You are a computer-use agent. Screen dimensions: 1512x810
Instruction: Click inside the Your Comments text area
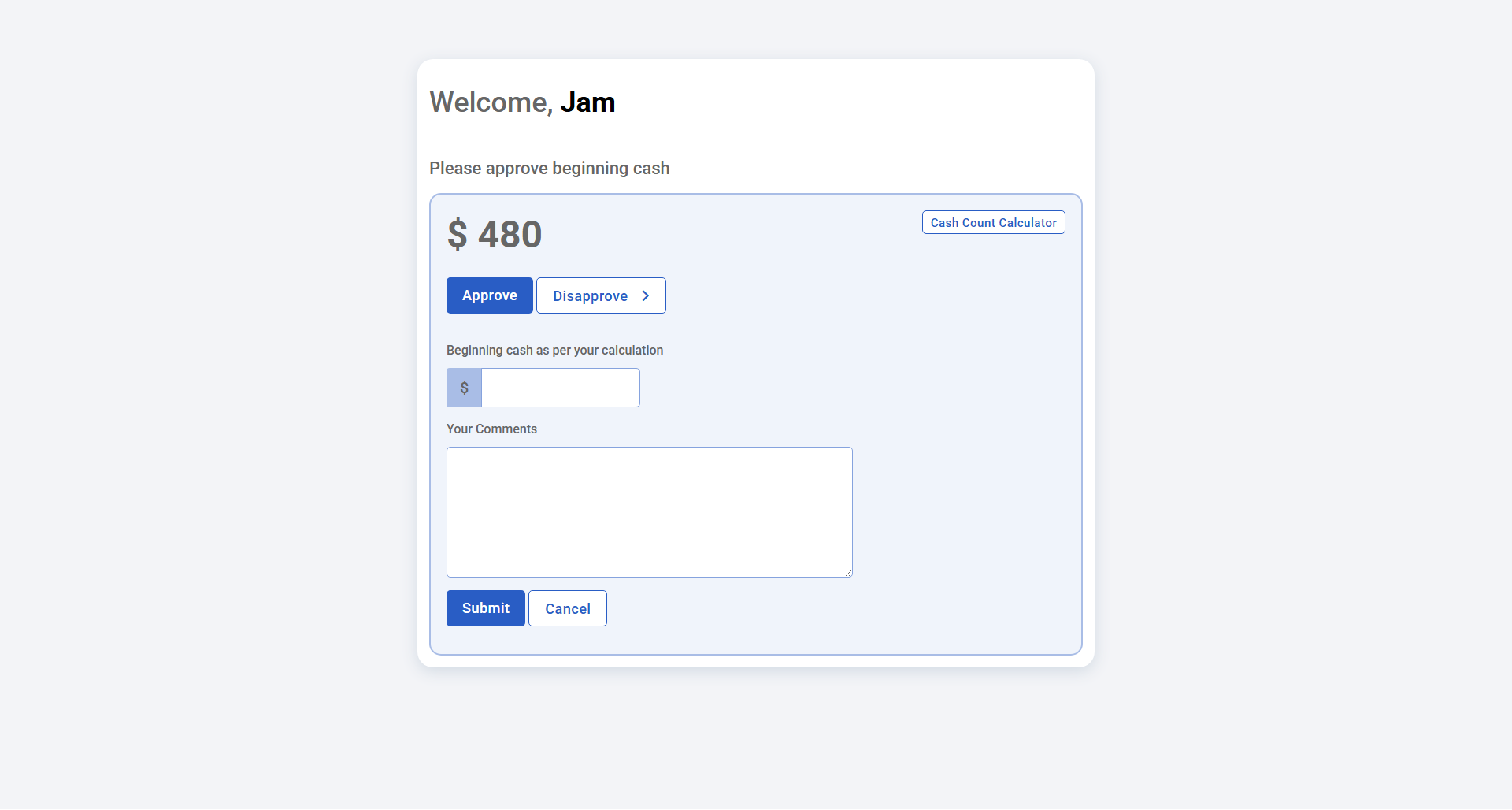pyautogui.click(x=649, y=511)
